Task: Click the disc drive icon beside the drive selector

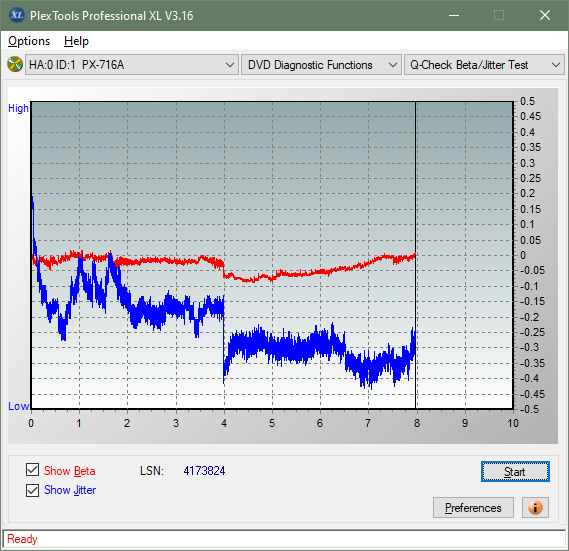Action: coord(15,64)
